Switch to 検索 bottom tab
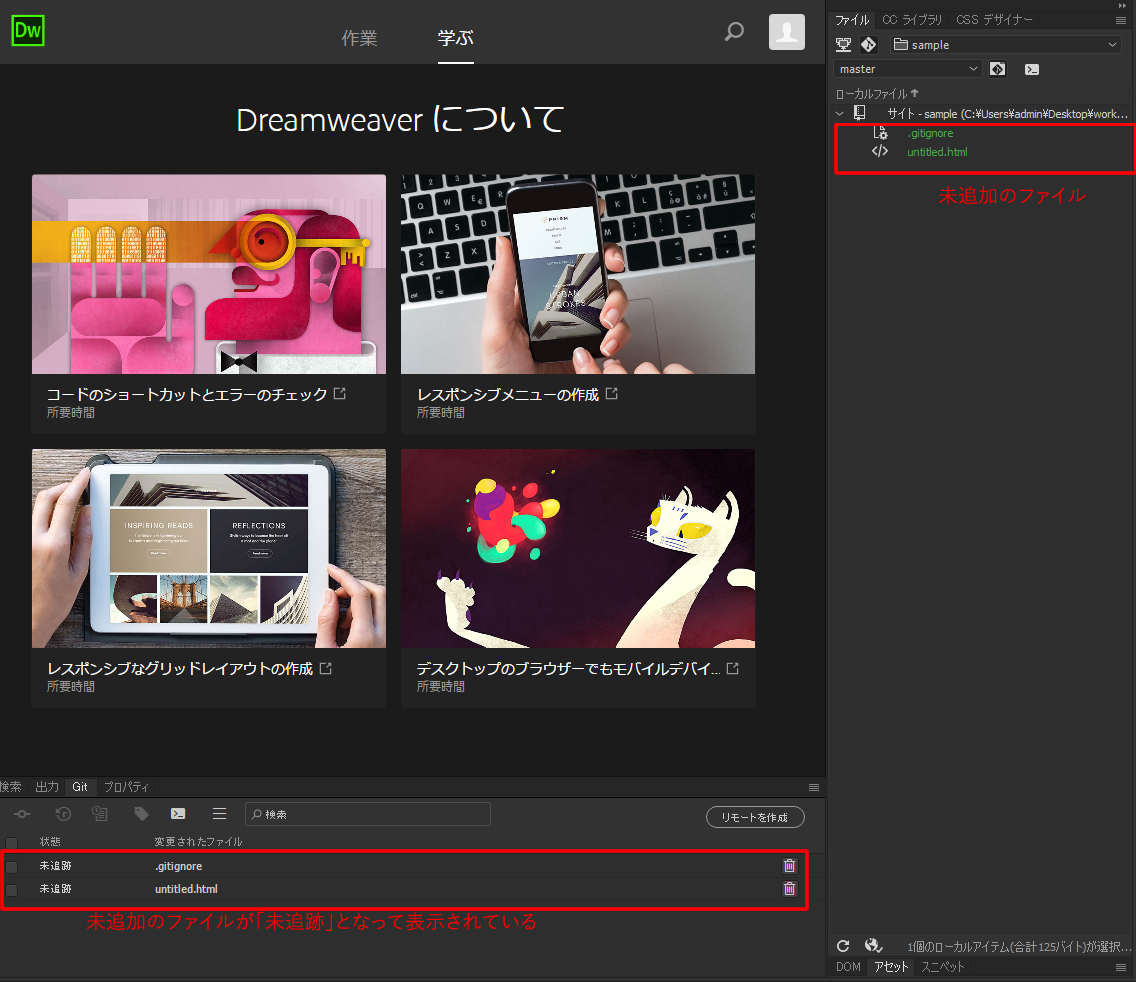Viewport: 1136px width, 982px height. [11, 787]
